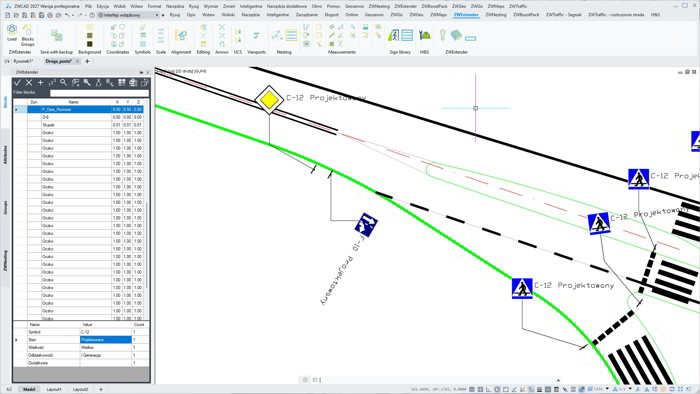
Task: Open the Sign library pedestrian icon
Action: click(x=393, y=35)
